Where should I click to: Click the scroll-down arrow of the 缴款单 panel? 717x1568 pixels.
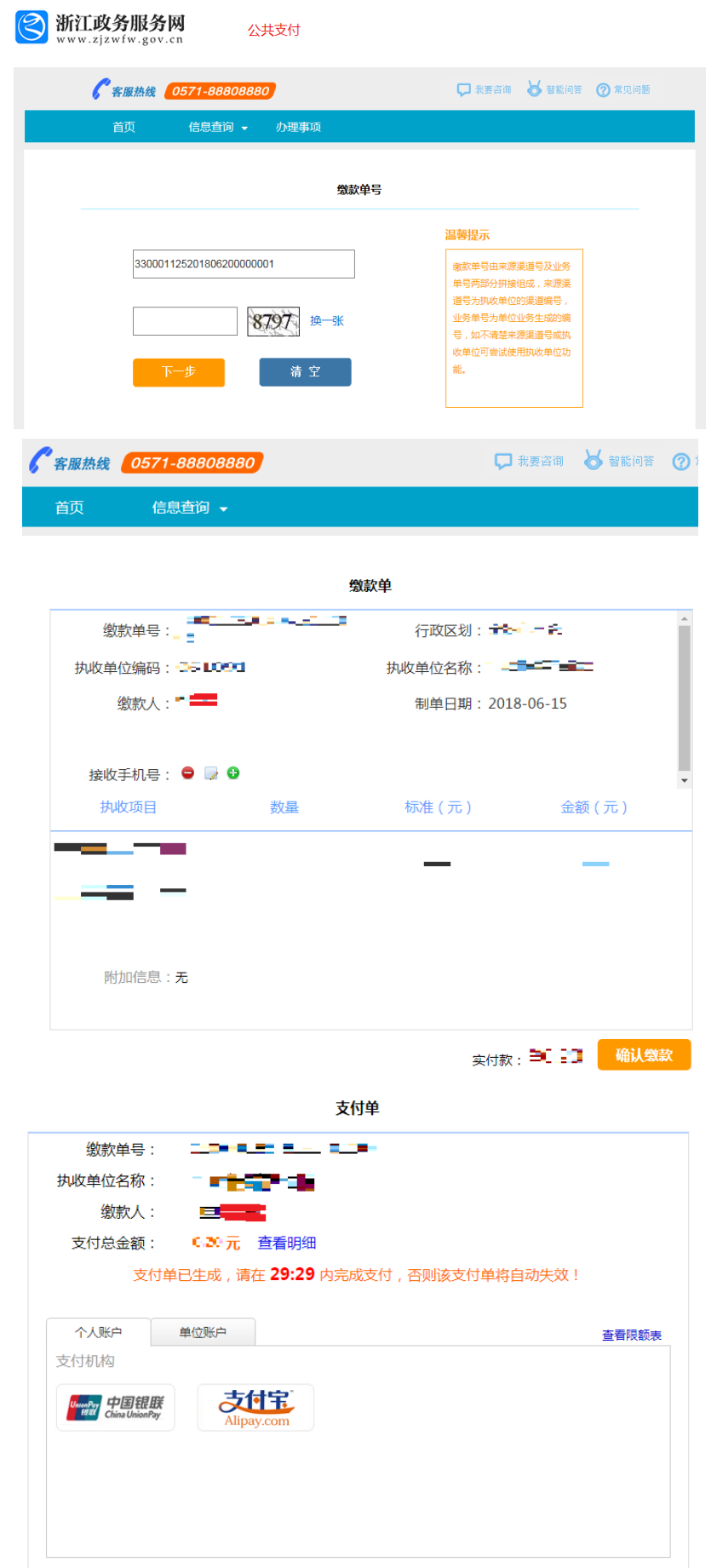click(685, 780)
